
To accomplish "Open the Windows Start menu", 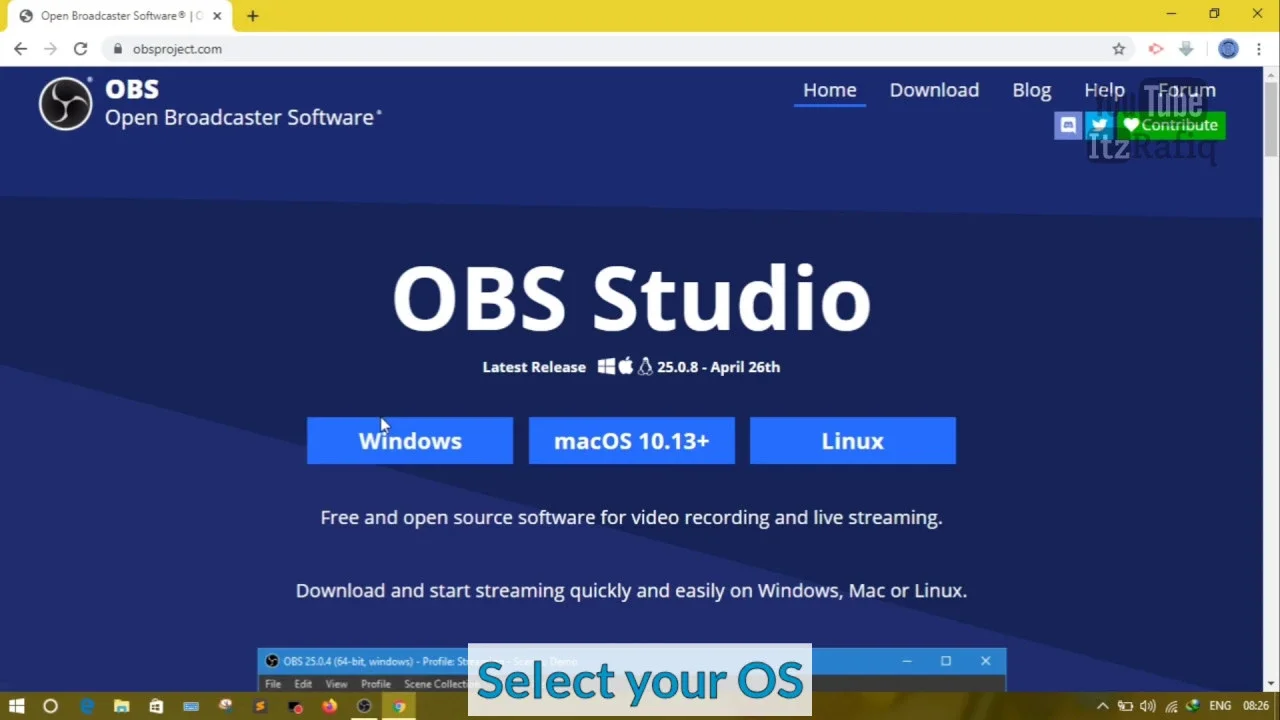I will pyautogui.click(x=17, y=706).
